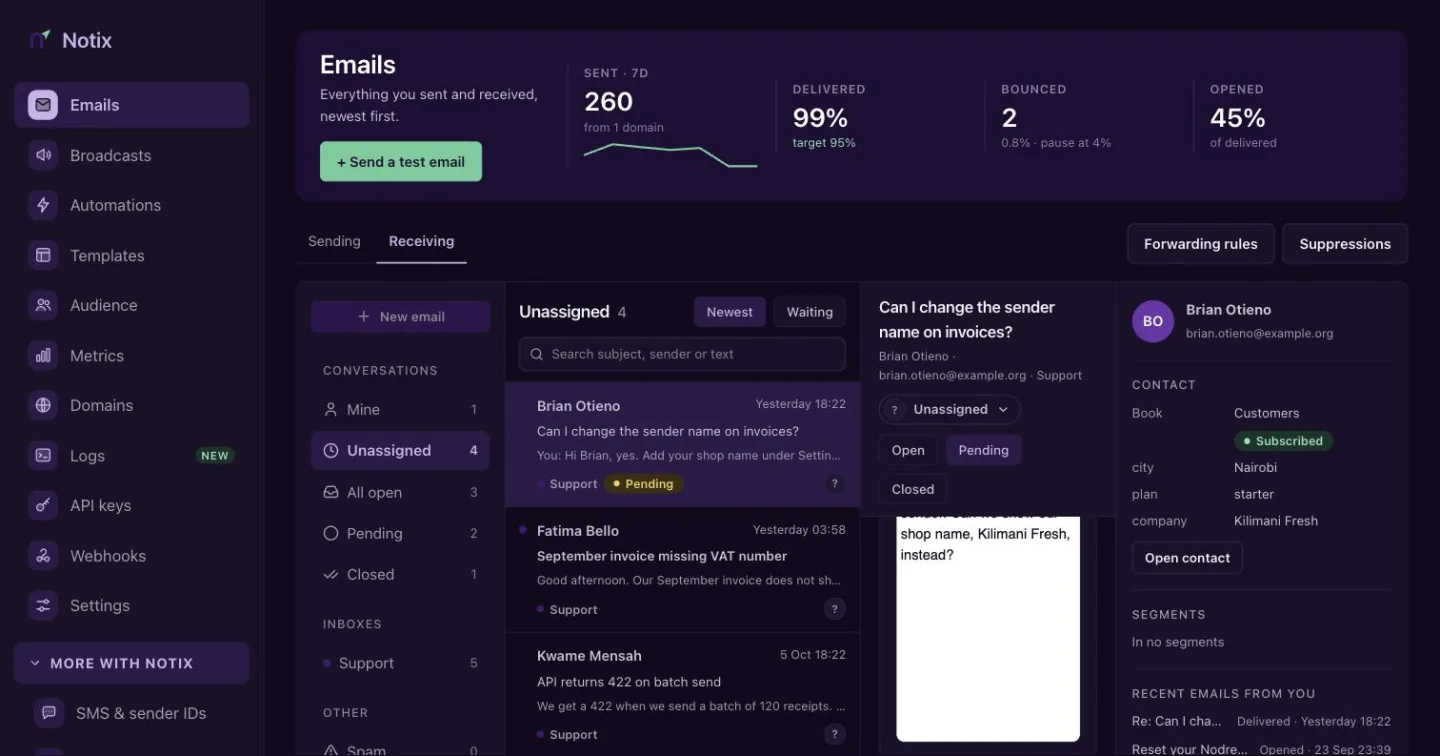
Task: Click the Notix logo icon
Action: (x=40, y=40)
